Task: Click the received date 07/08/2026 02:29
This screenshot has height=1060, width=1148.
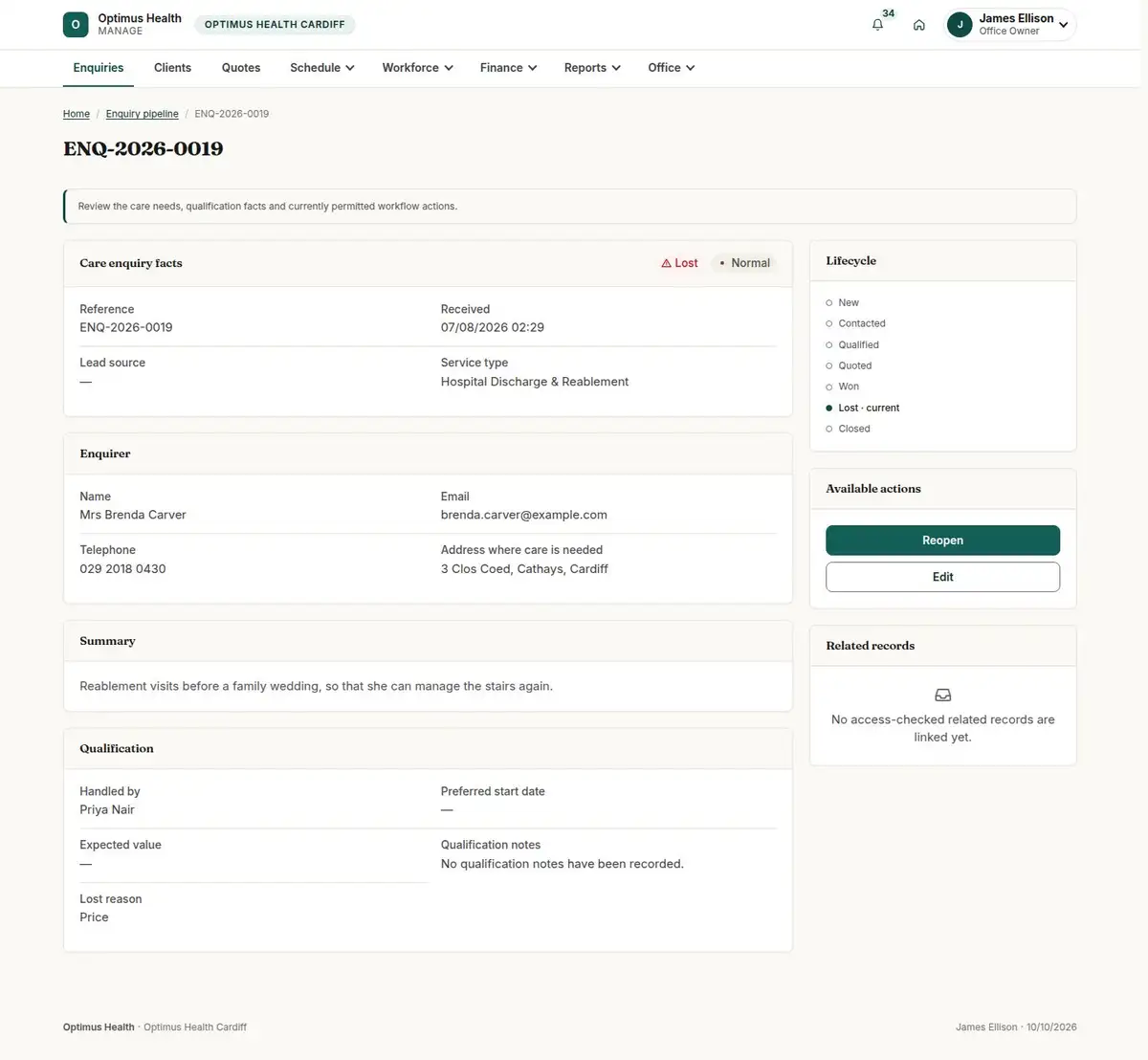Action: pyautogui.click(x=493, y=327)
